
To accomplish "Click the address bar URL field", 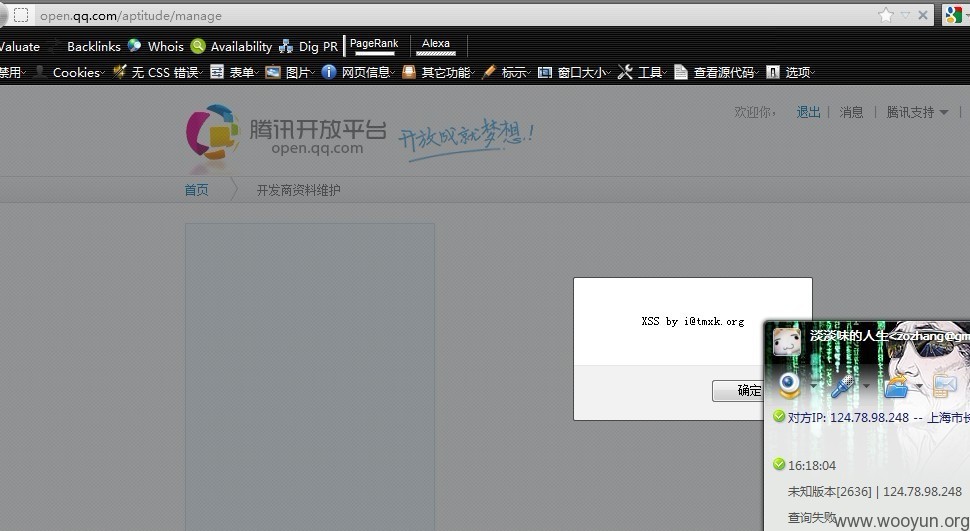I will pos(455,15).
